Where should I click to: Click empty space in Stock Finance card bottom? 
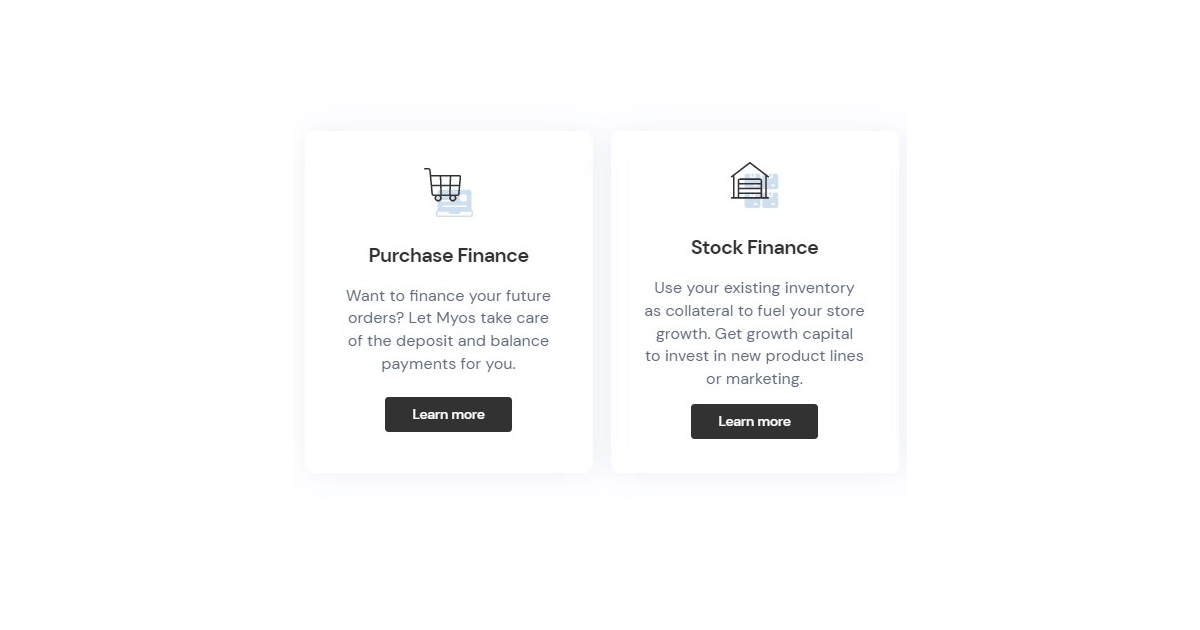754,457
